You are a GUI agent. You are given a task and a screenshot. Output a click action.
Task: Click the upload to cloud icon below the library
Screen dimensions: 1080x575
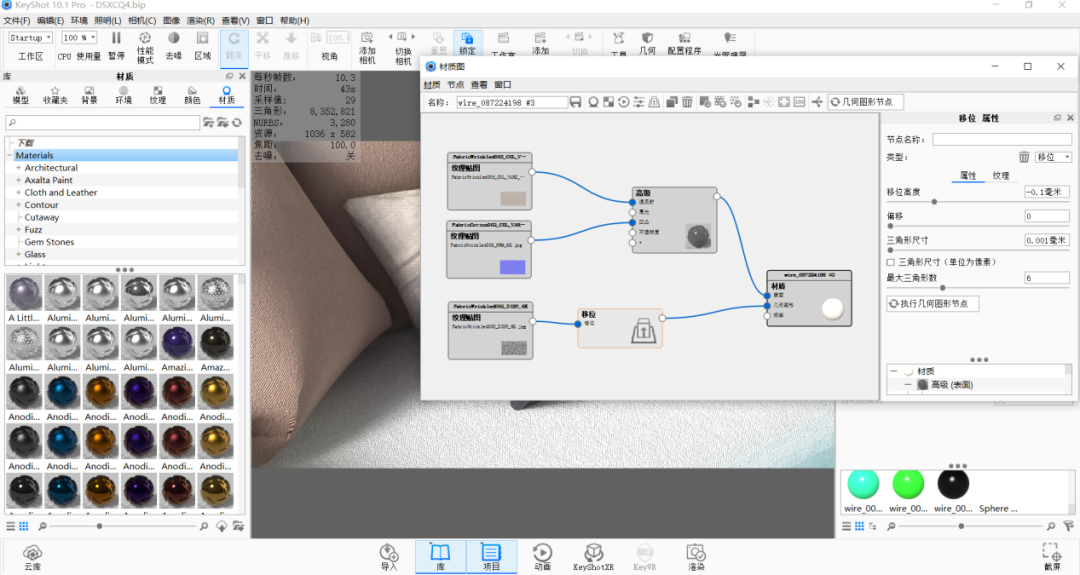pos(221,526)
